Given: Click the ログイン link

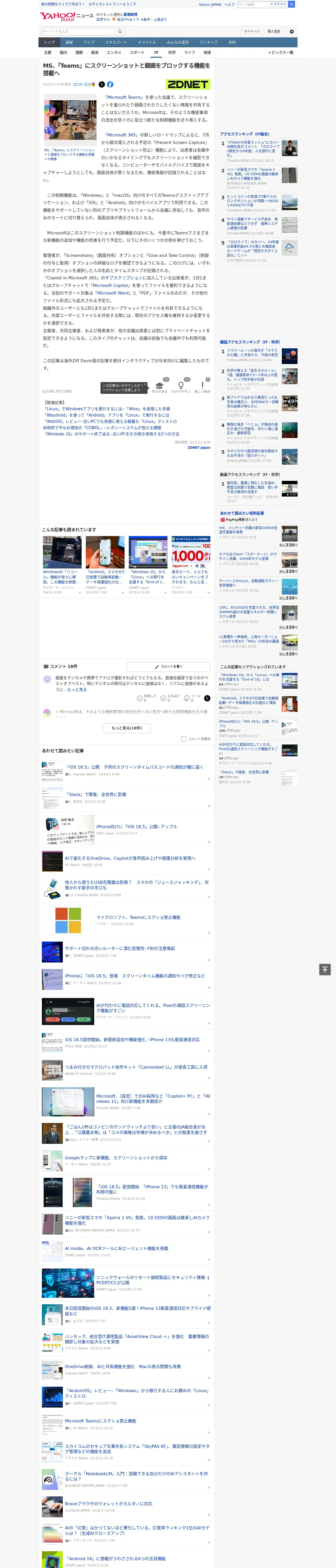Looking at the screenshot, I should point(103,20).
